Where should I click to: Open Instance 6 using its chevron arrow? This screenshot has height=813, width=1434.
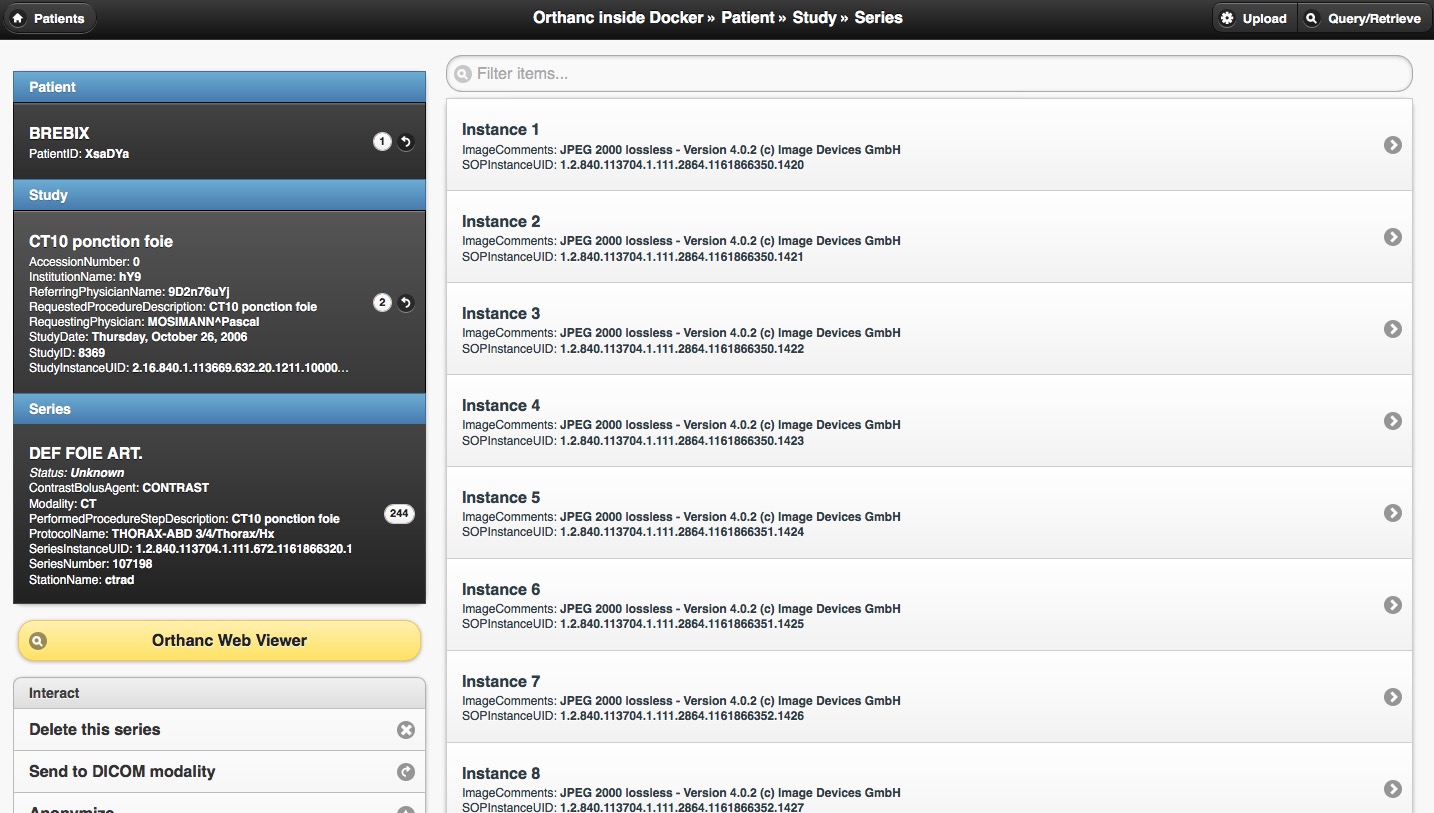click(x=1392, y=605)
